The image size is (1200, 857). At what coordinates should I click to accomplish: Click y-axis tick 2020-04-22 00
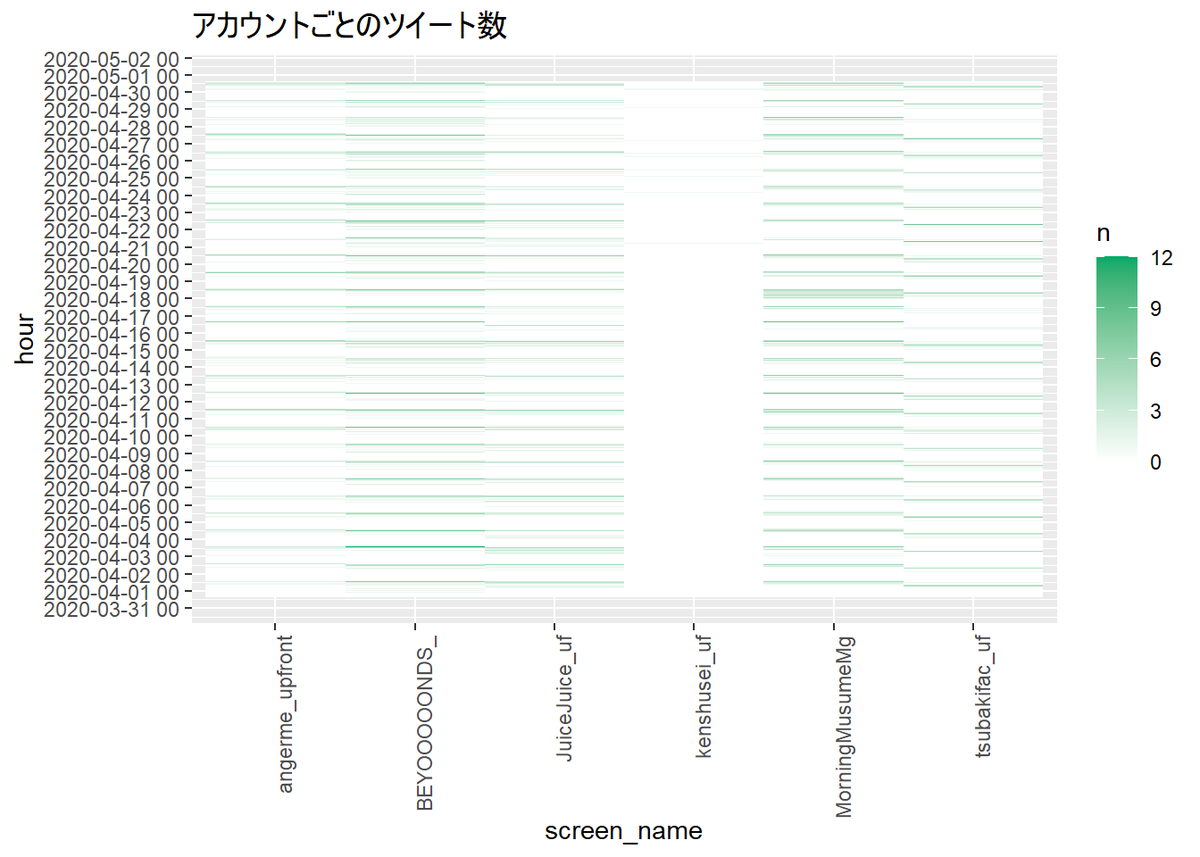112,231
